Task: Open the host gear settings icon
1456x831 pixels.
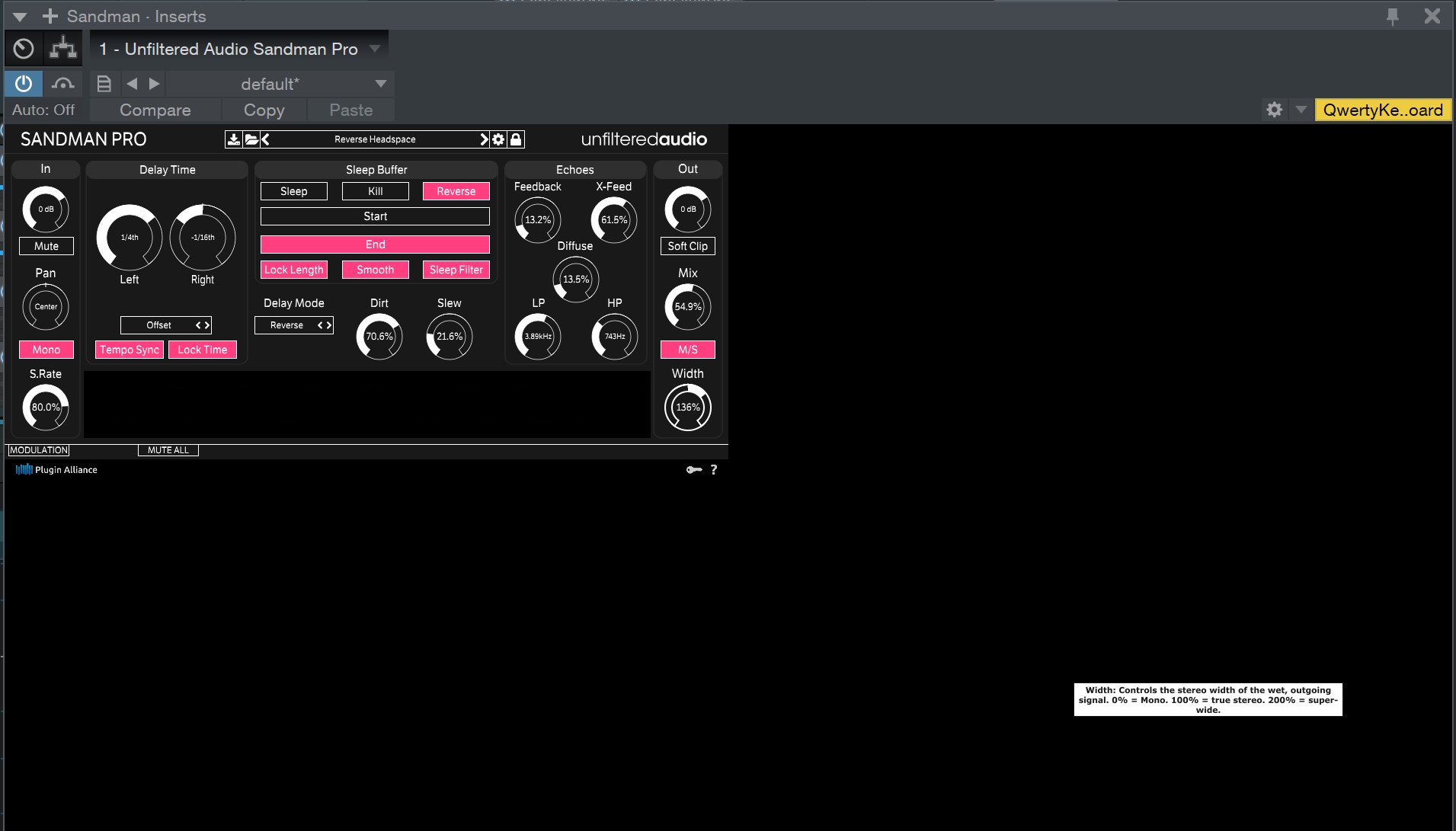Action: 1274,110
